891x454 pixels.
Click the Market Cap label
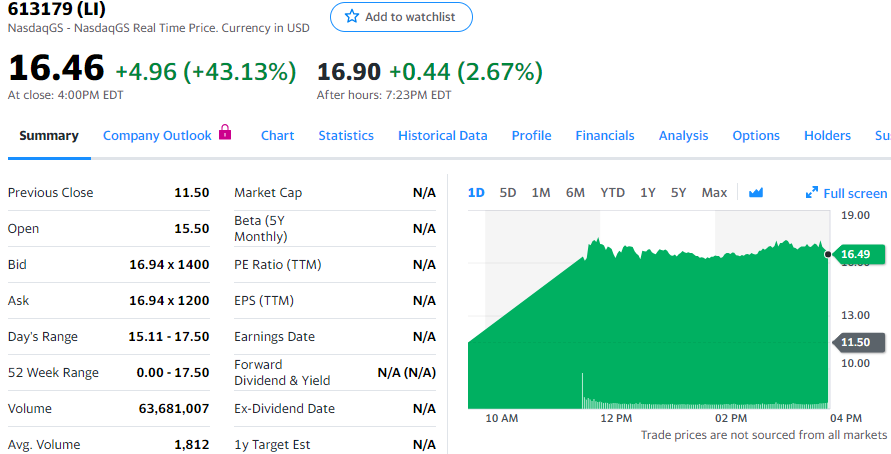(268, 193)
